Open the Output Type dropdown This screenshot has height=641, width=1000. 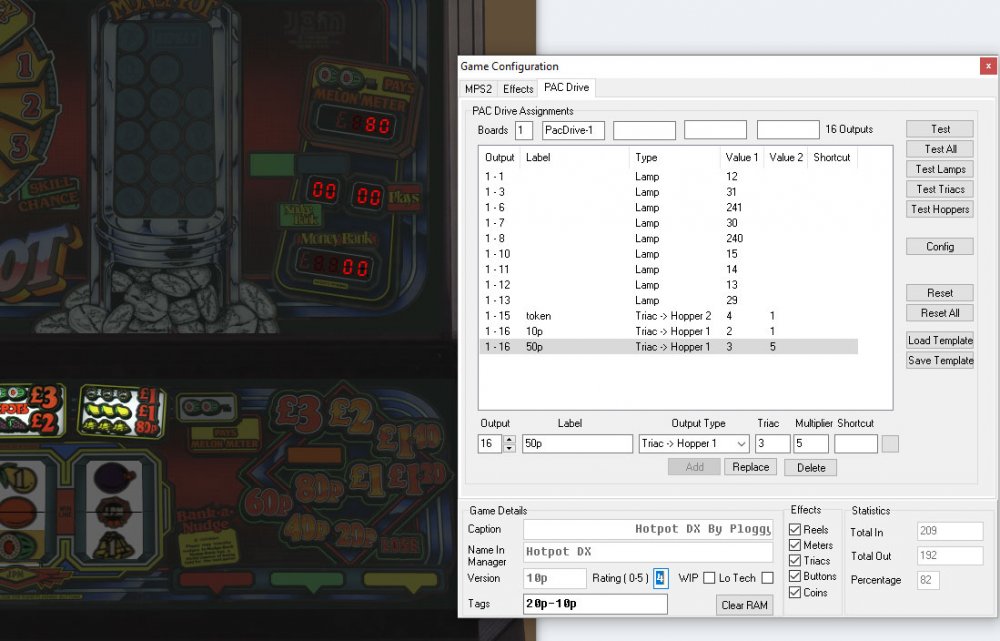click(694, 443)
